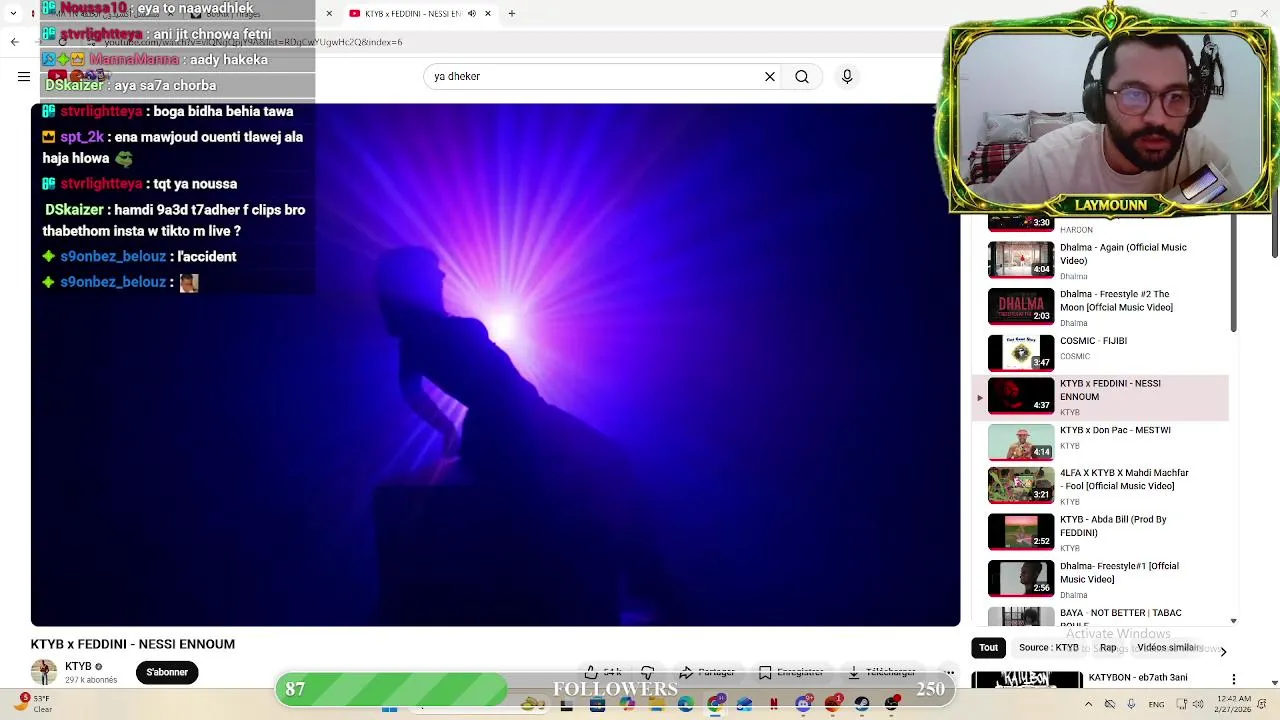Select current 'KTYB x FEDDINI - NESSI ENNOUM' playlist item

(1100, 398)
